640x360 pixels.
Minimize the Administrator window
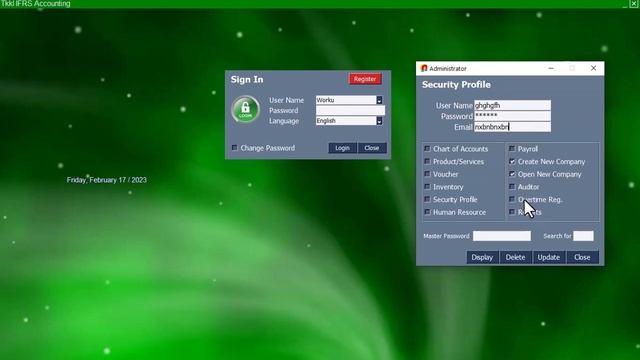(x=551, y=68)
